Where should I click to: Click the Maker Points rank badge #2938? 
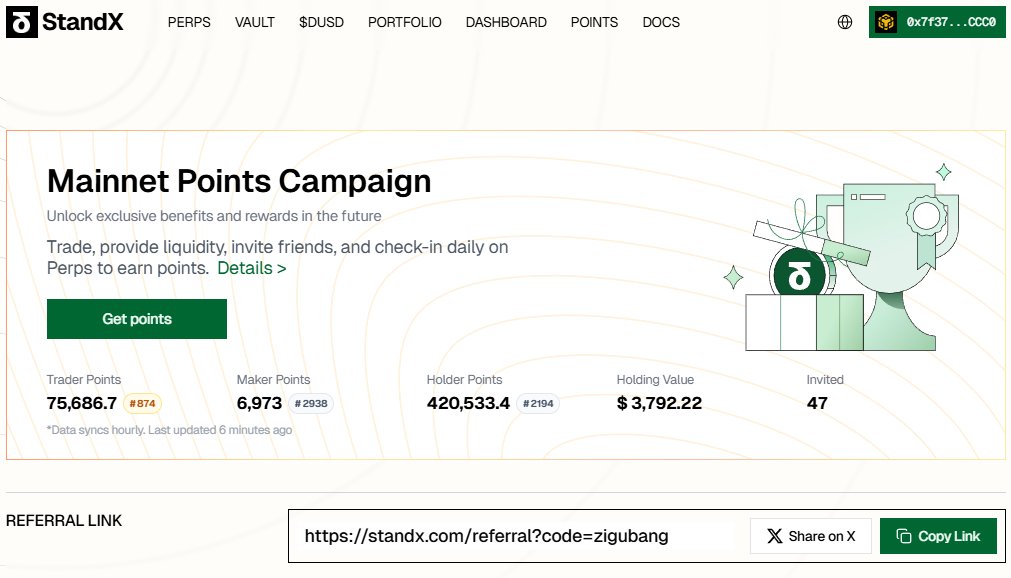[311, 403]
